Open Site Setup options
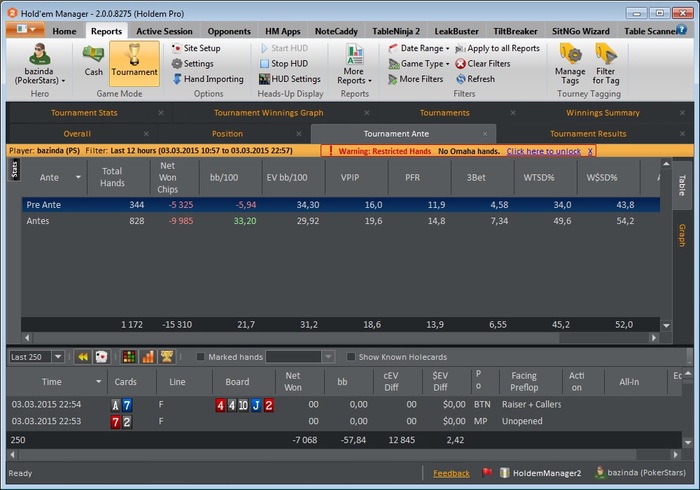Viewport: 700px width, 490px height. [196, 48]
